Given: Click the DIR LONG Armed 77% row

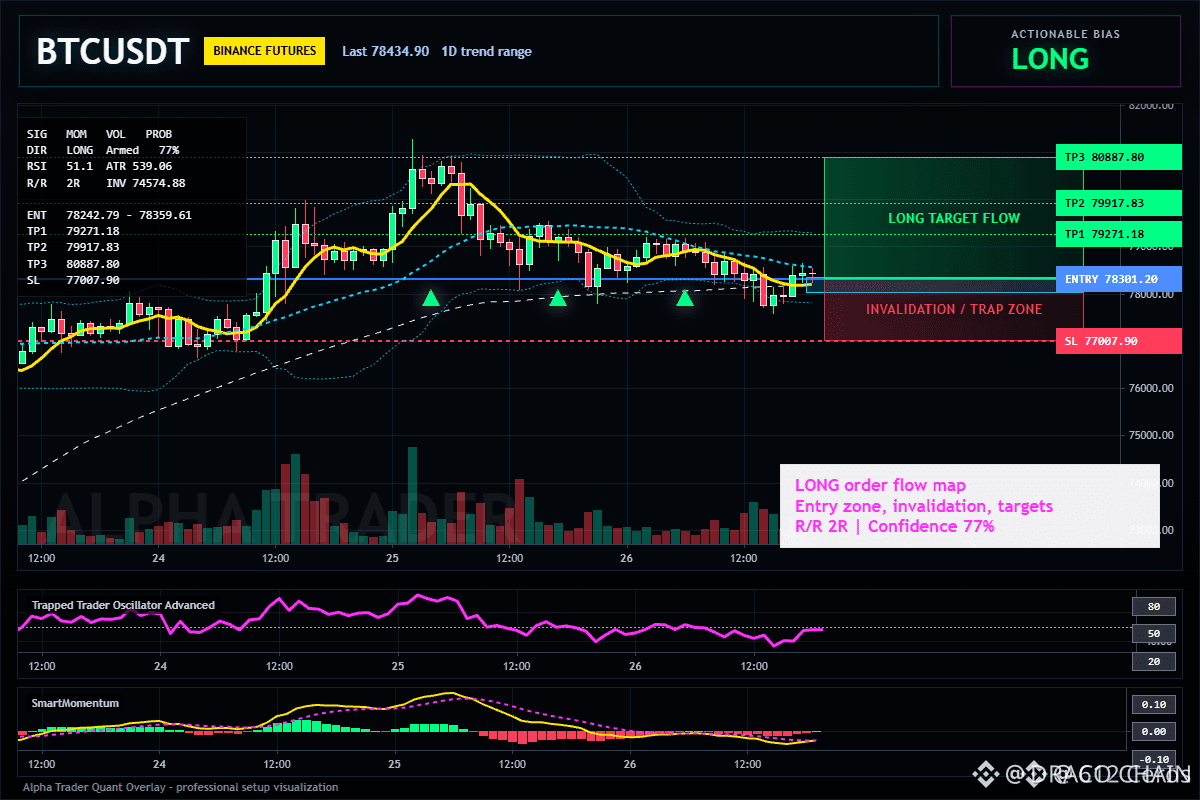Looking at the screenshot, I should (103, 150).
